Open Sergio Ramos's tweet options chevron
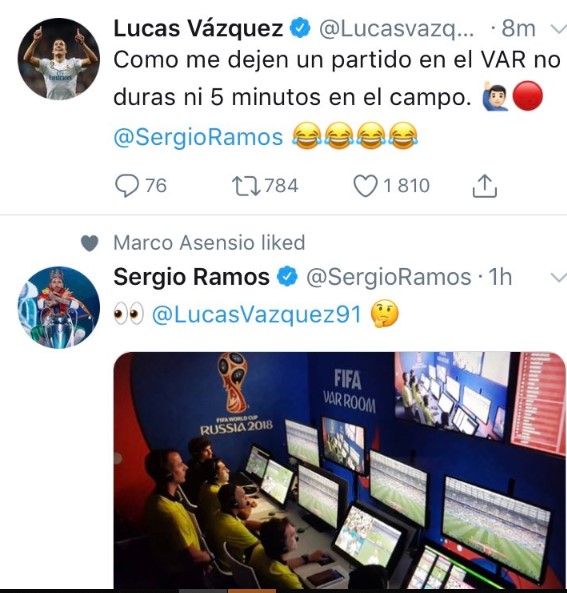This screenshot has height=593, width=567. point(558,278)
